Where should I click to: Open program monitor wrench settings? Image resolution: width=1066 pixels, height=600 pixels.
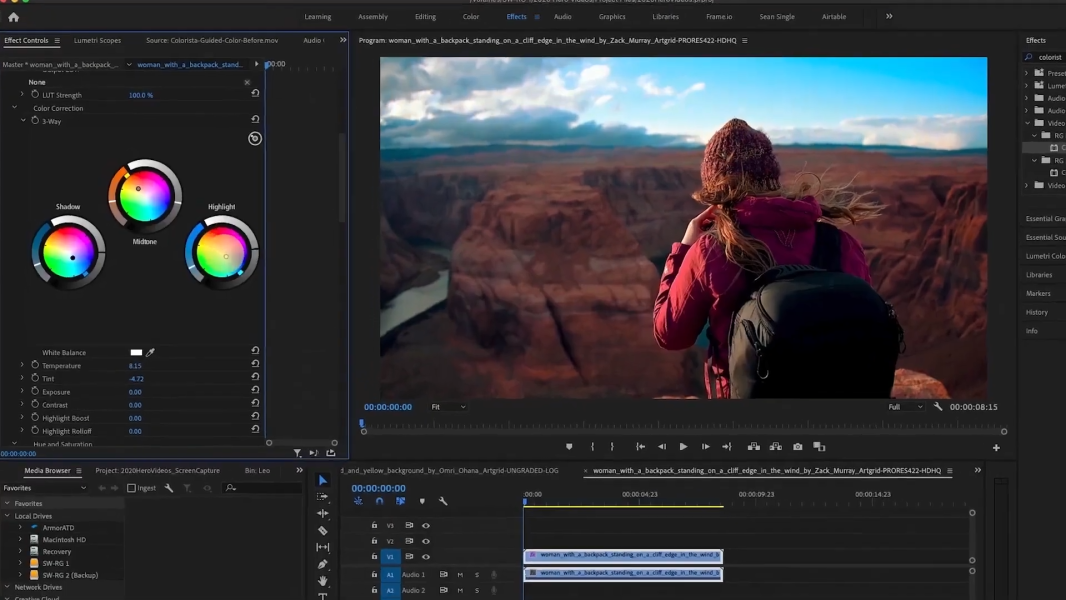pyautogui.click(x=938, y=406)
